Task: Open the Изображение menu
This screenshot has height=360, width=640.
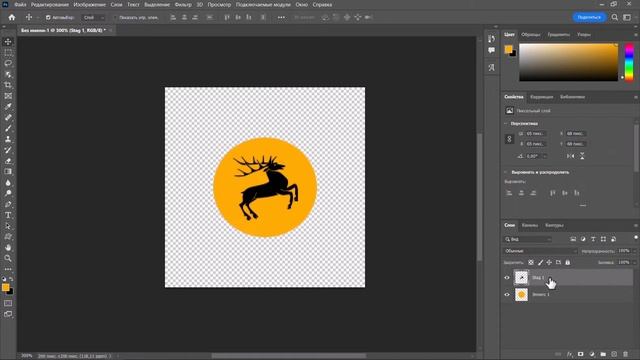Action: [89, 4]
